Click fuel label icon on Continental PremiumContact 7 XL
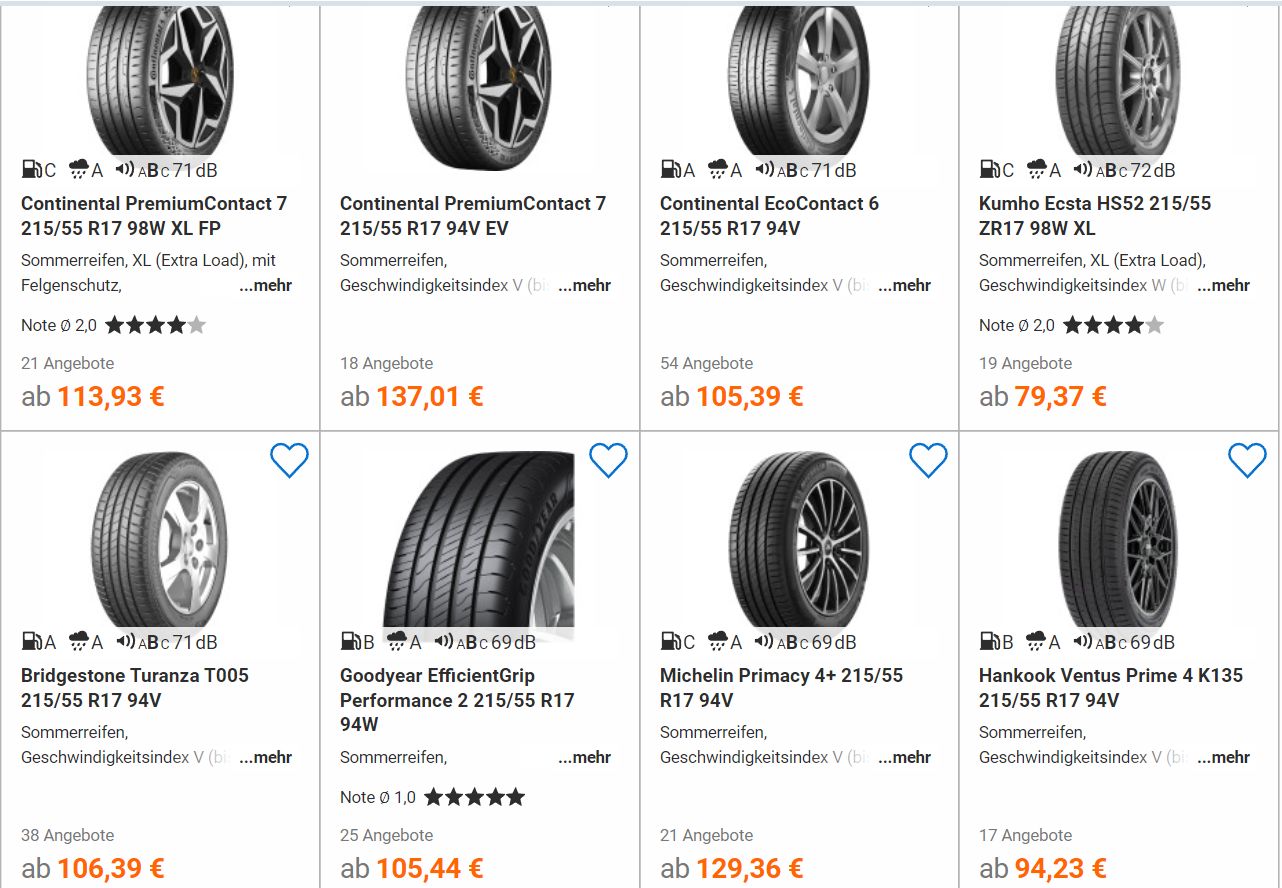The height and width of the screenshot is (888, 1282). point(31,170)
